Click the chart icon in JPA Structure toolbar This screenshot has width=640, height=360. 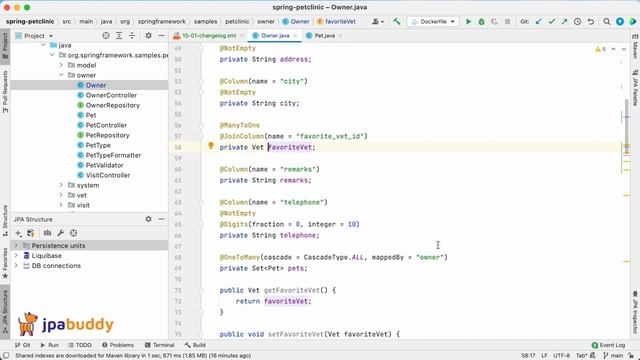pos(47,233)
